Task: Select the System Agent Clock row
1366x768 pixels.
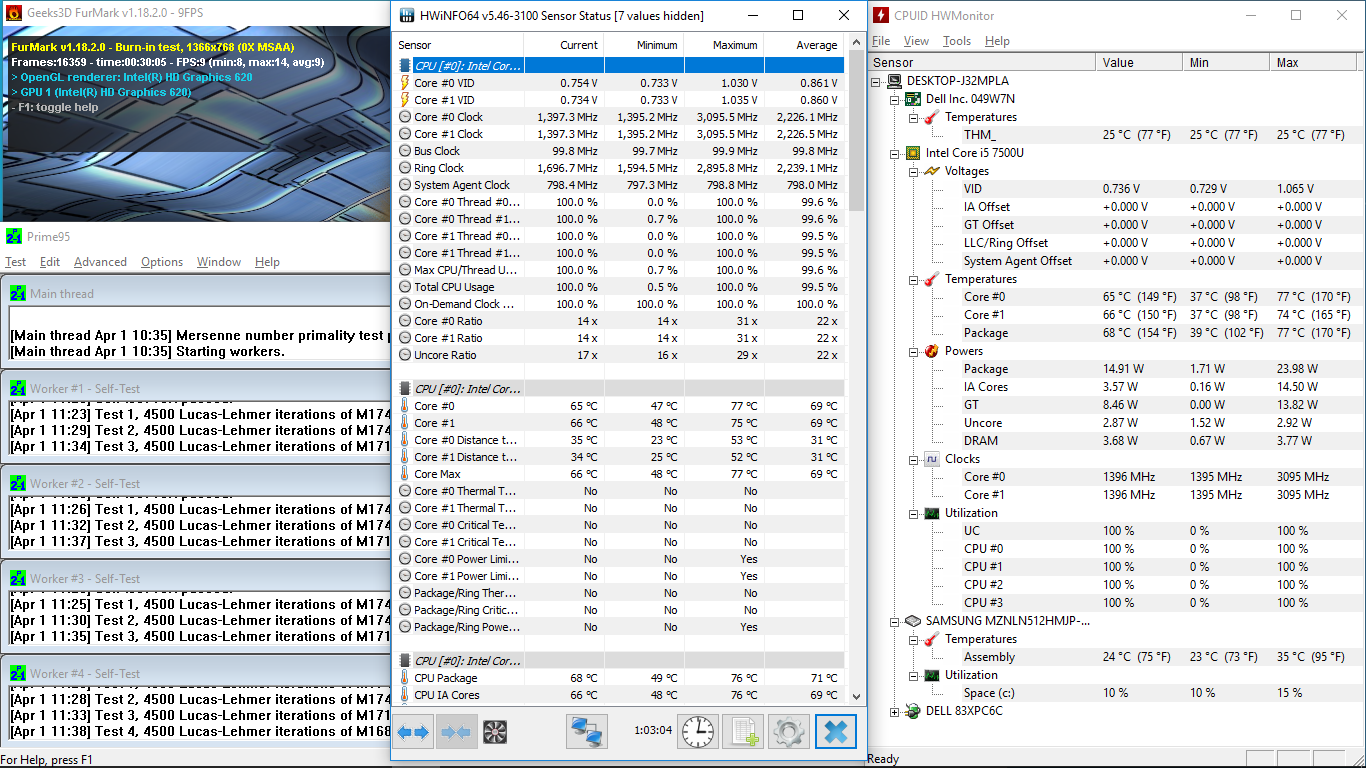Action: (x=620, y=185)
